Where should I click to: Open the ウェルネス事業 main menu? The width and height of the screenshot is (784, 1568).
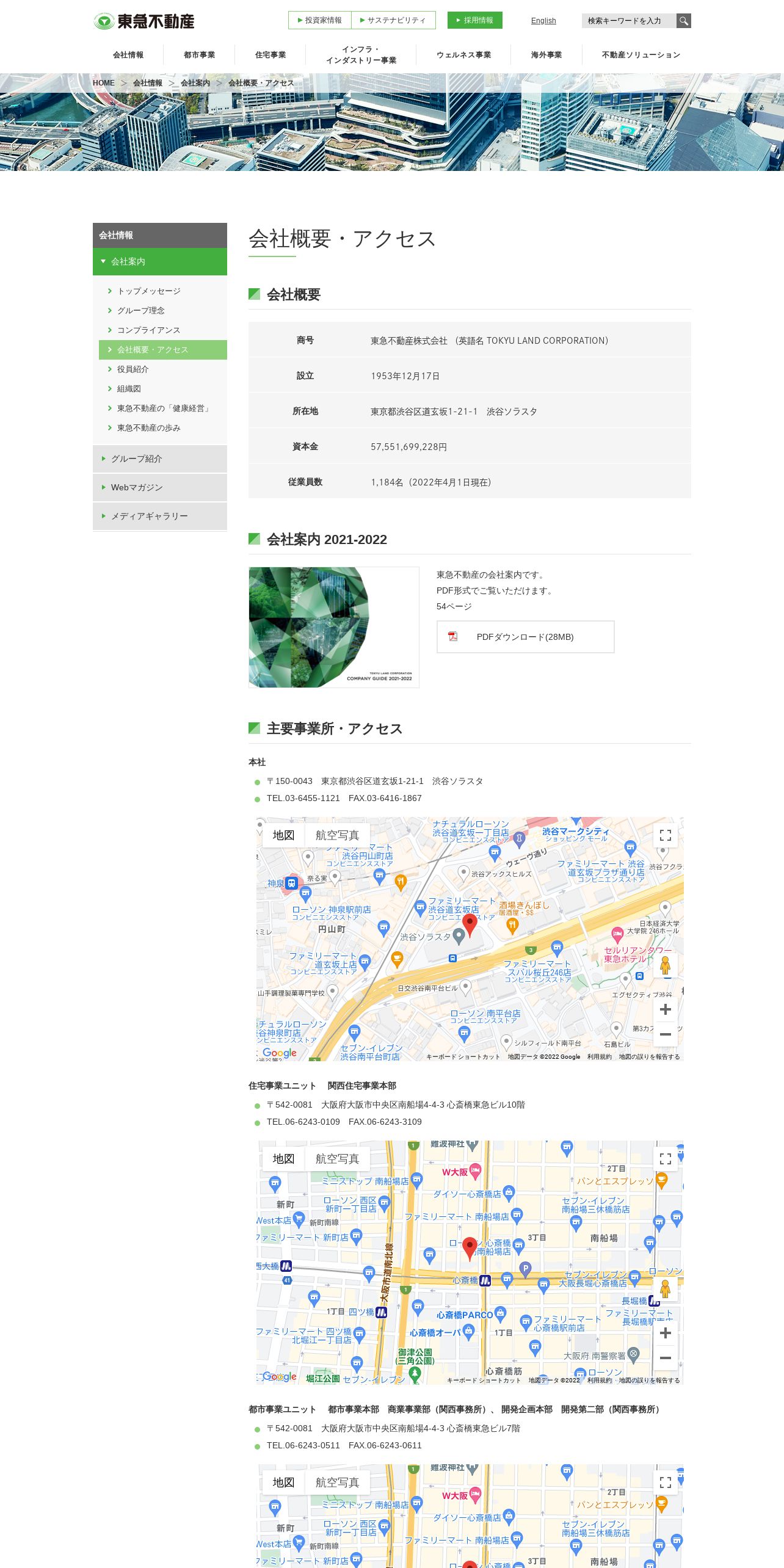click(x=463, y=55)
